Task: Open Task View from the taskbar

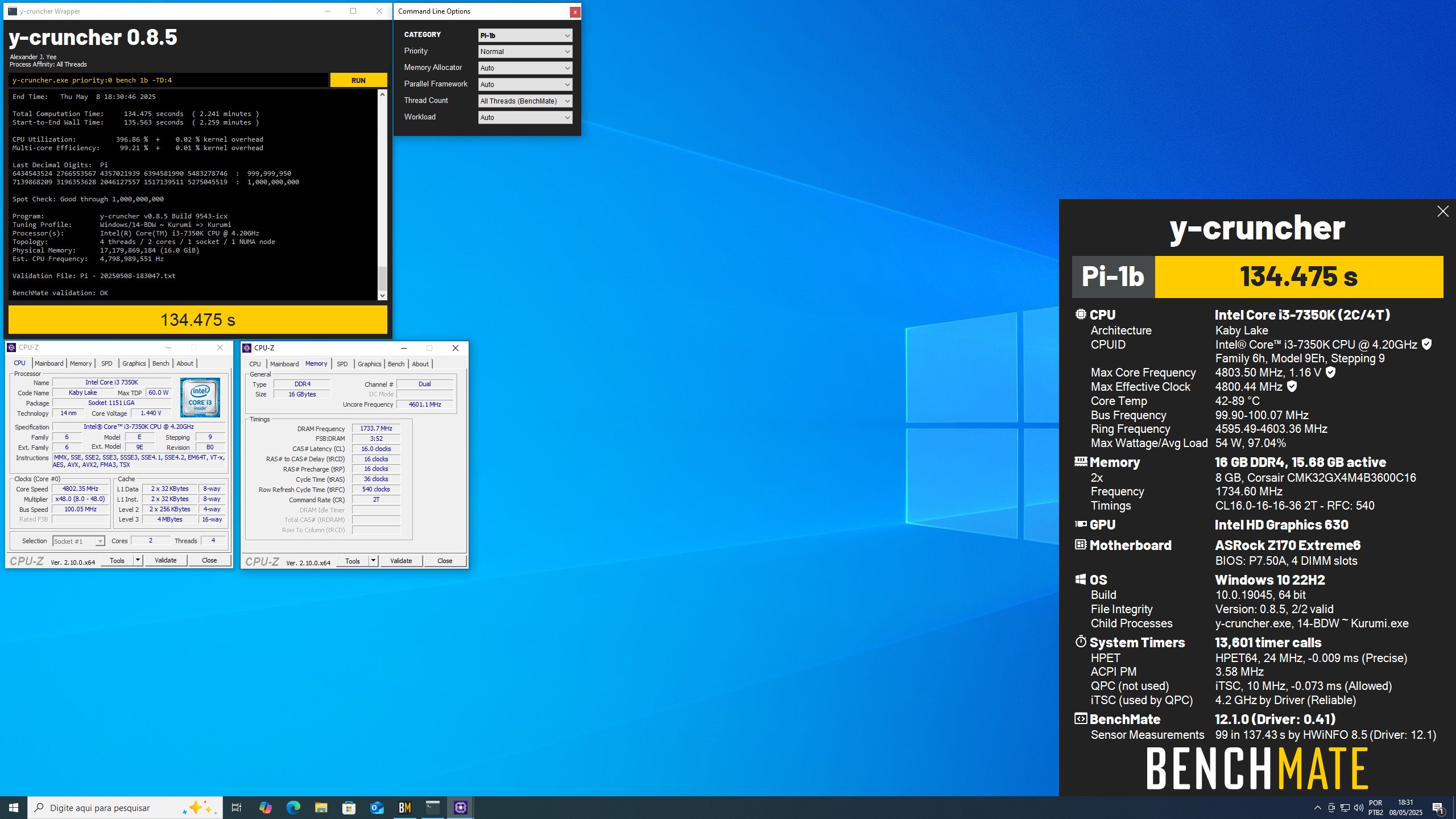Action: 237,808
